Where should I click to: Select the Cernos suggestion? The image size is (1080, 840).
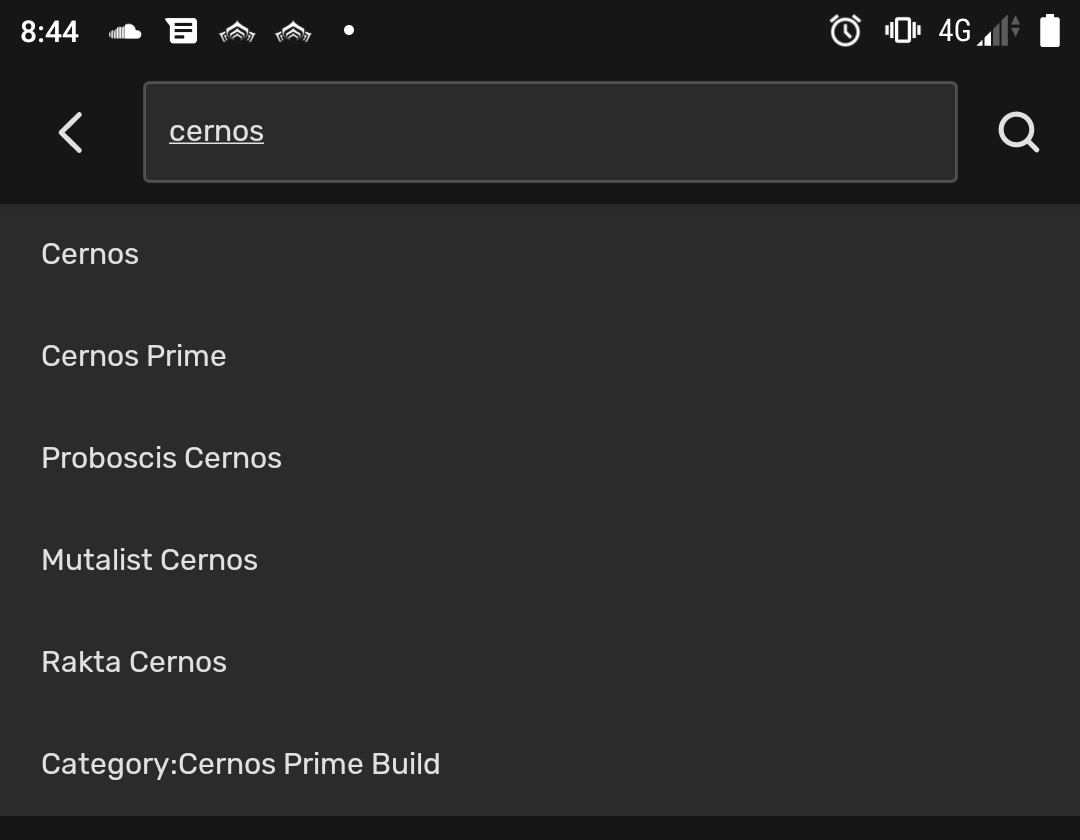click(540, 254)
